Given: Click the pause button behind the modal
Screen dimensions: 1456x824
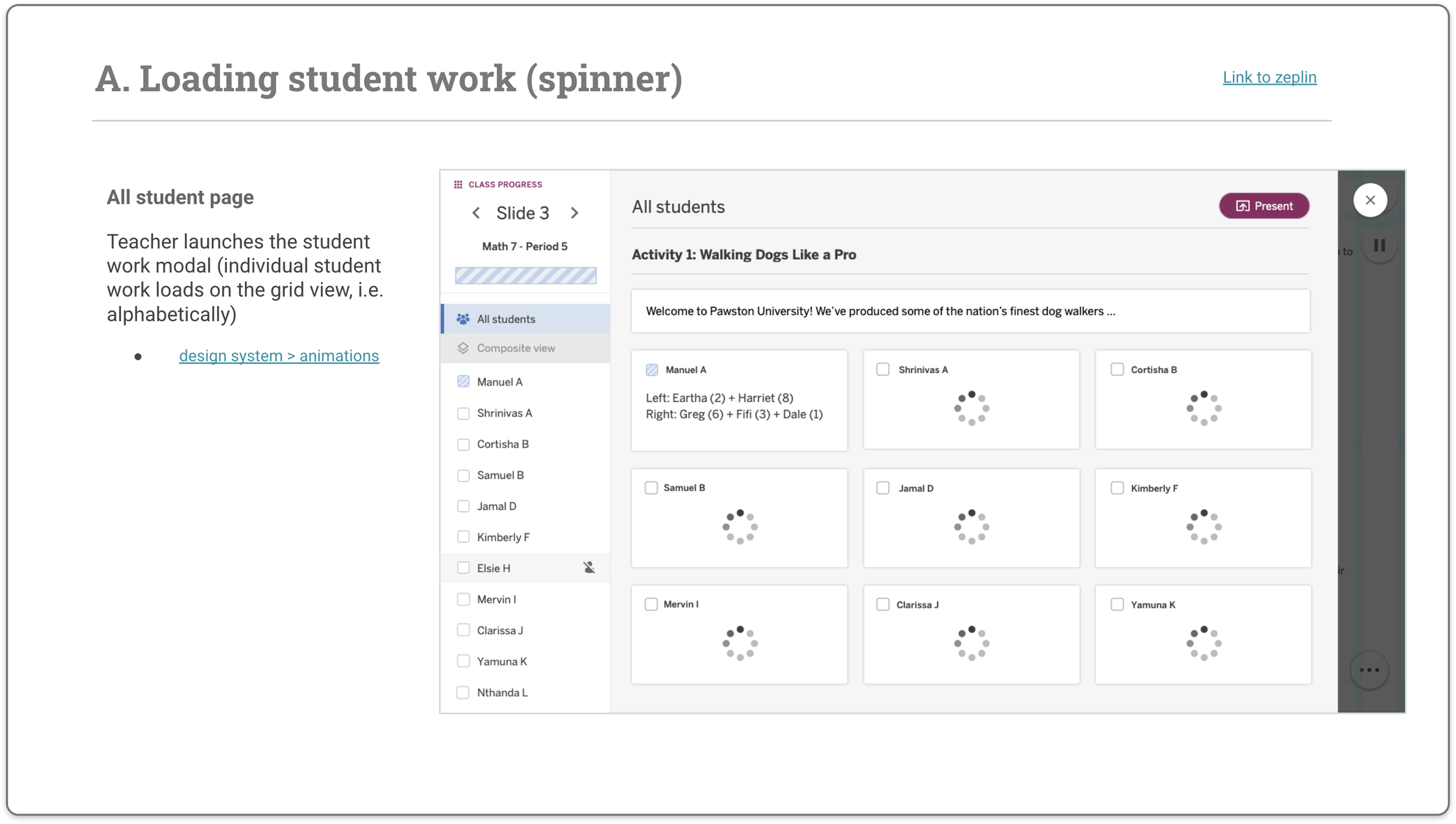Looking at the screenshot, I should pyautogui.click(x=1380, y=246).
